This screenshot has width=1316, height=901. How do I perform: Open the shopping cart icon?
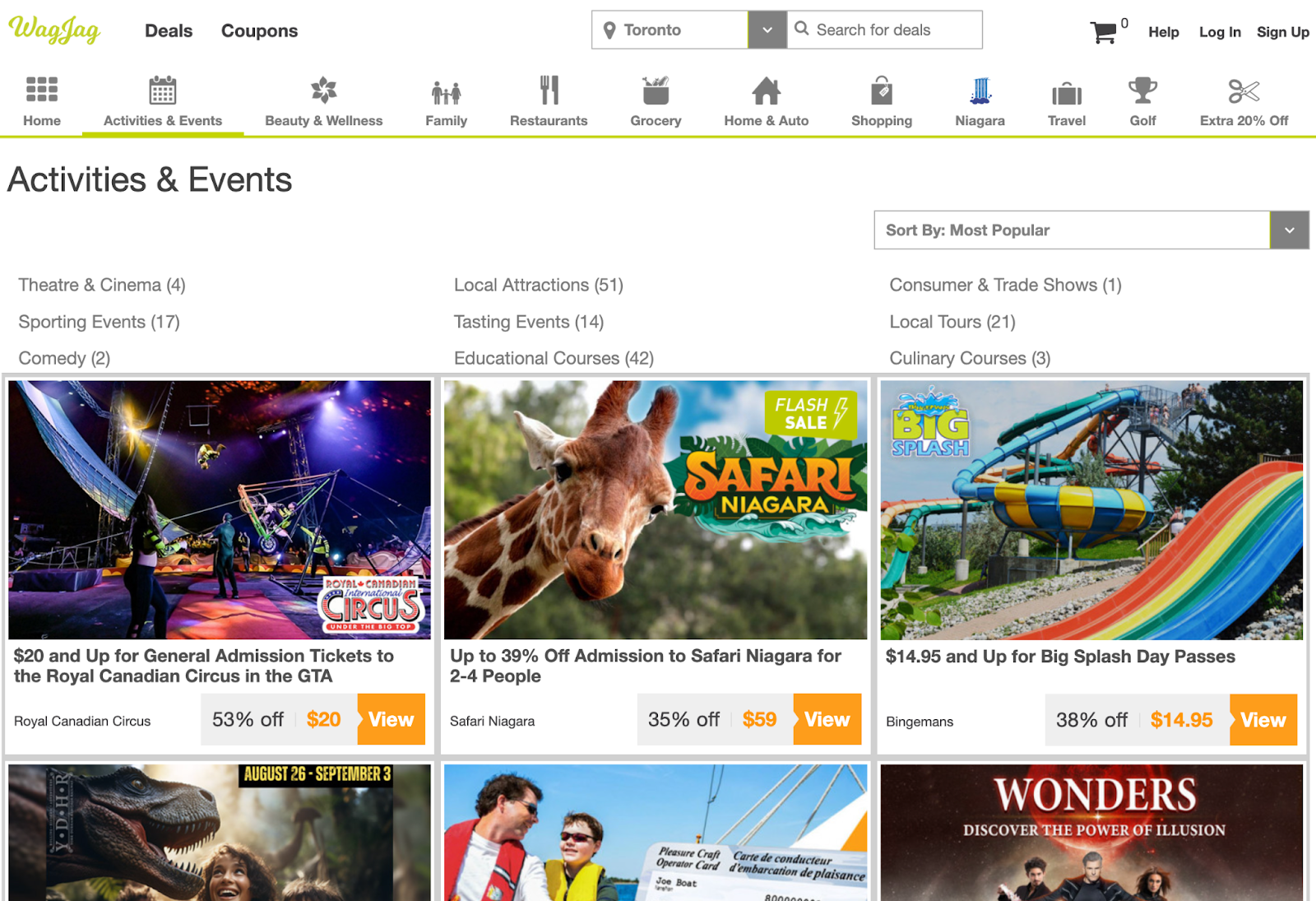tap(1103, 32)
